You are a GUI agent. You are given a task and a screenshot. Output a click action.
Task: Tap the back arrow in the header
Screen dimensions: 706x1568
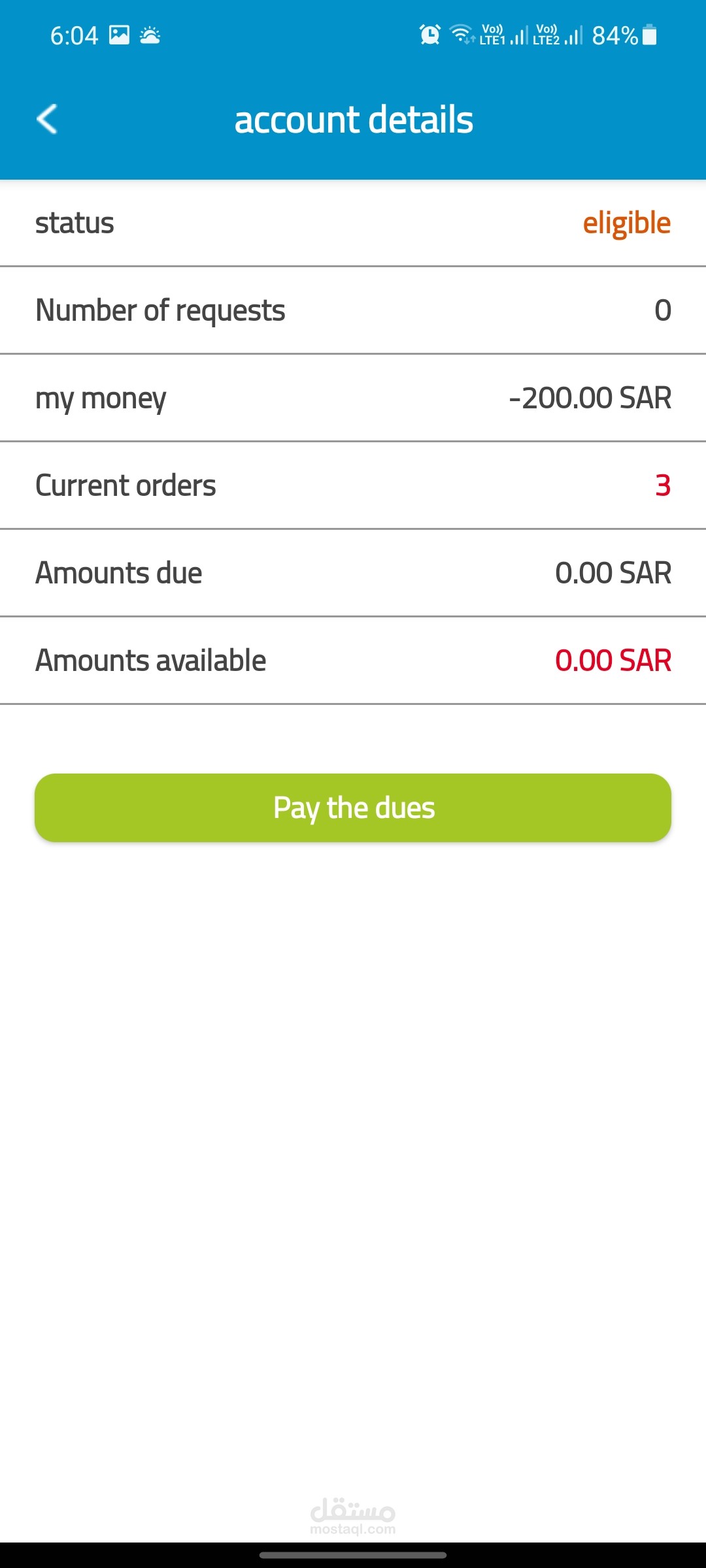(47, 119)
